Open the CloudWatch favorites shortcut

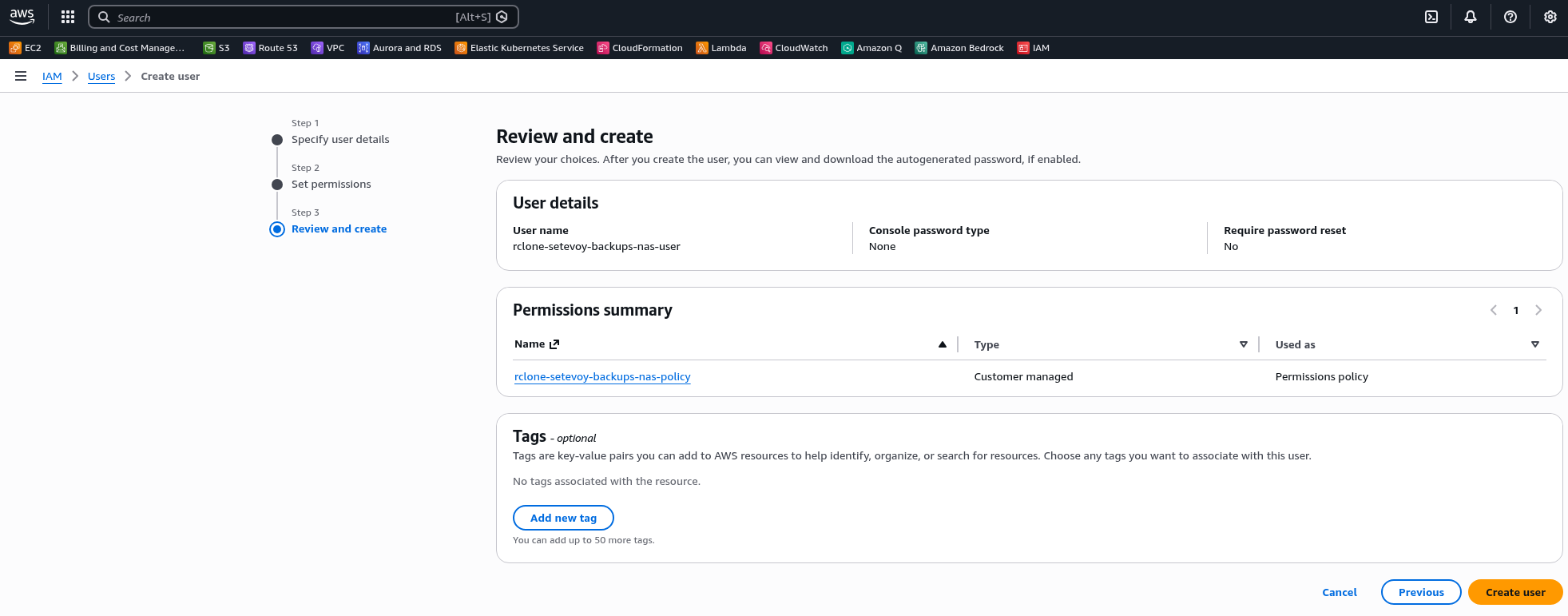(794, 48)
